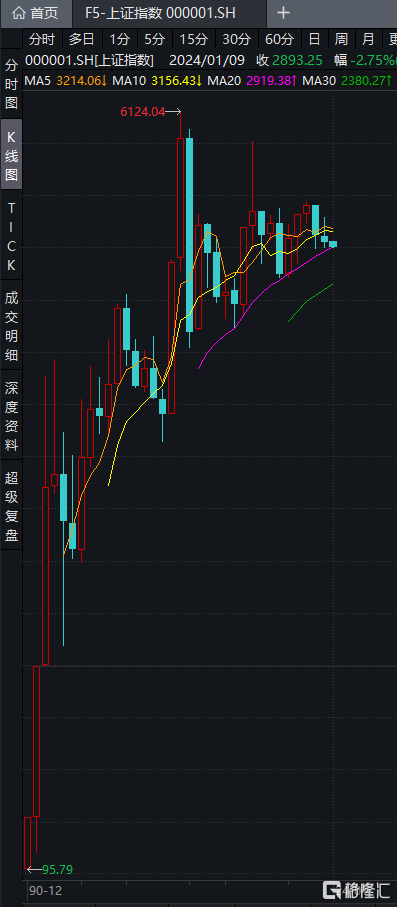
Task: Select the 分时 period tab
Action: (43, 39)
